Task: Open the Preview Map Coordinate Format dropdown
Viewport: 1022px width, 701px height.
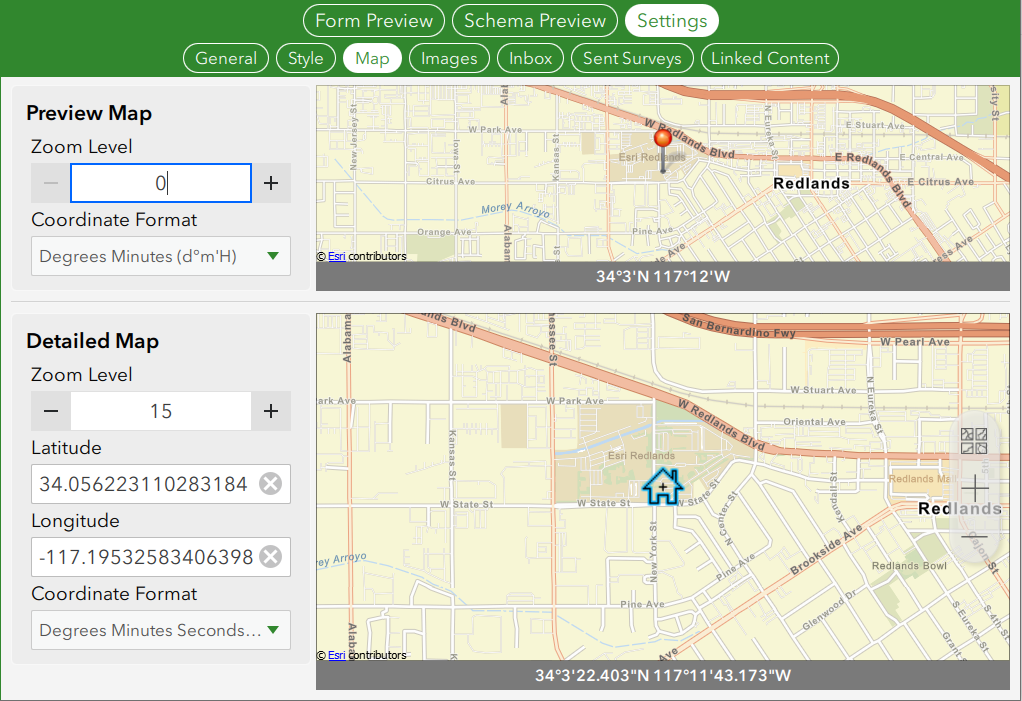Action: (160, 256)
